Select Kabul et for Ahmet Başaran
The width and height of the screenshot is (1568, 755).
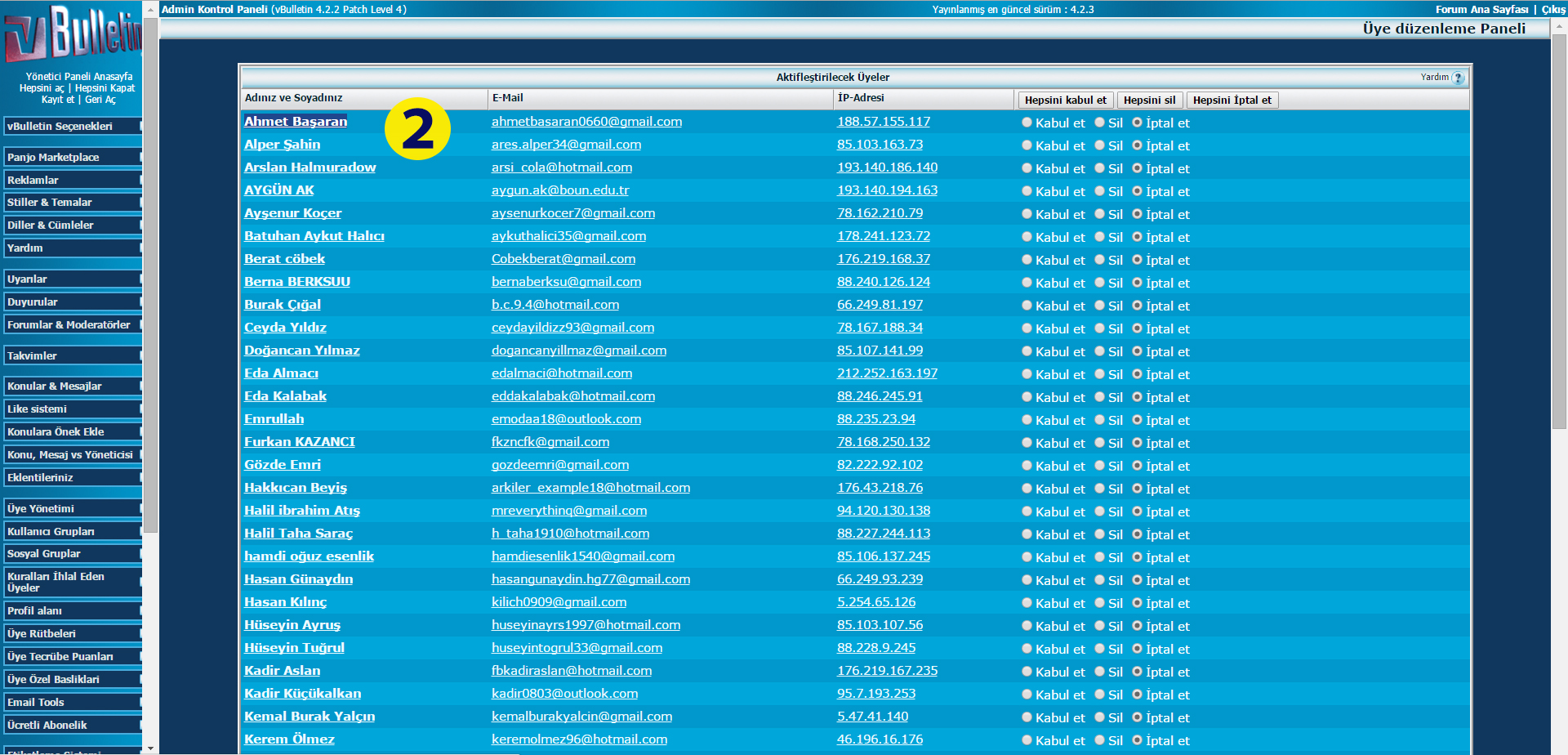tap(1027, 123)
